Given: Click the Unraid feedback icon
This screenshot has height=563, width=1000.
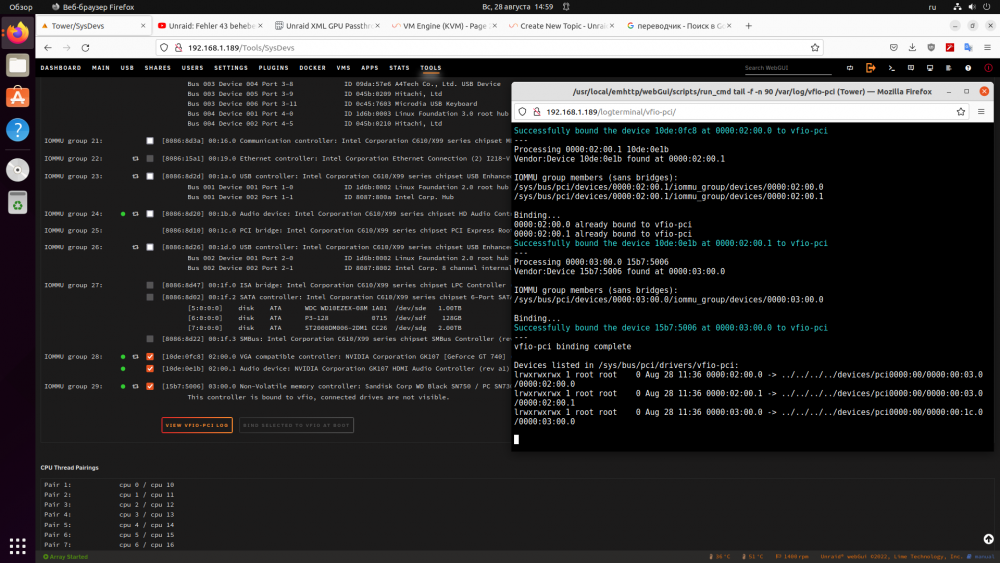Looking at the screenshot, I should coord(911,68).
